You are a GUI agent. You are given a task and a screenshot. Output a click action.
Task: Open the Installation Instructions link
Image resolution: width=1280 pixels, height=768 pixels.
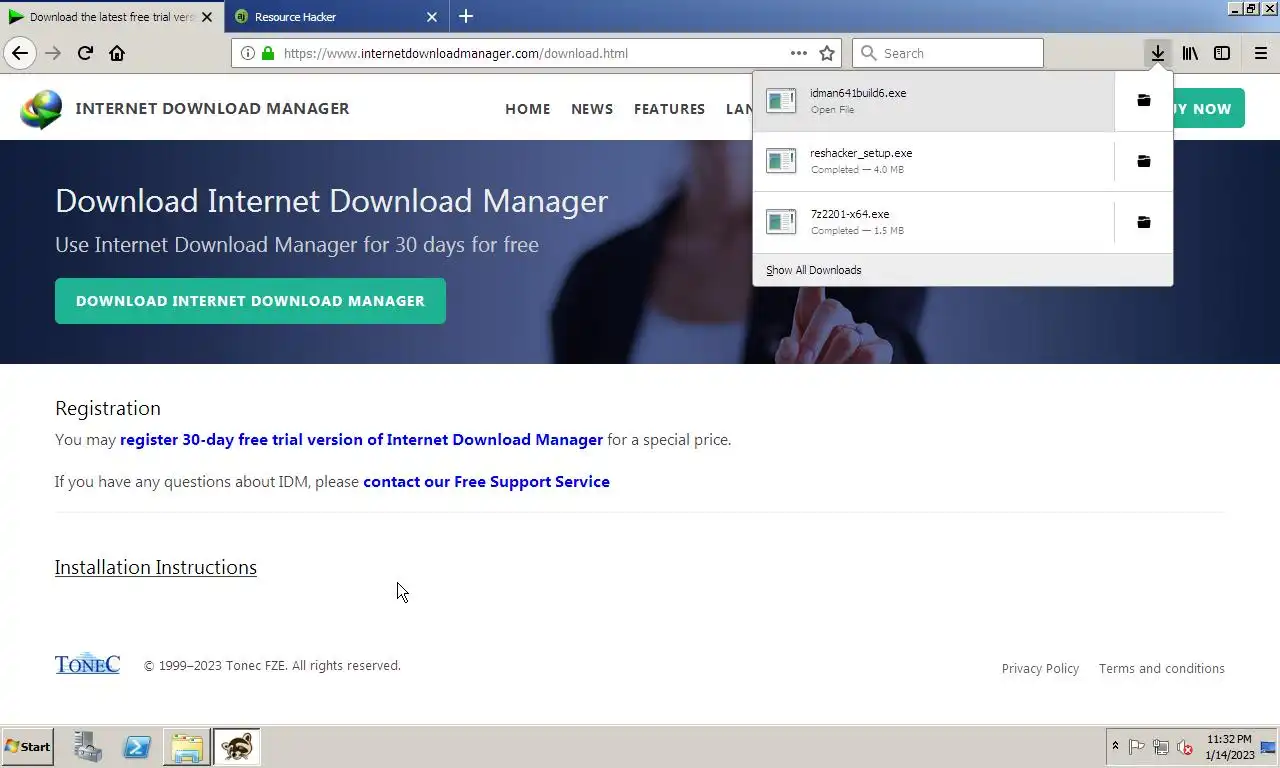pos(156,567)
